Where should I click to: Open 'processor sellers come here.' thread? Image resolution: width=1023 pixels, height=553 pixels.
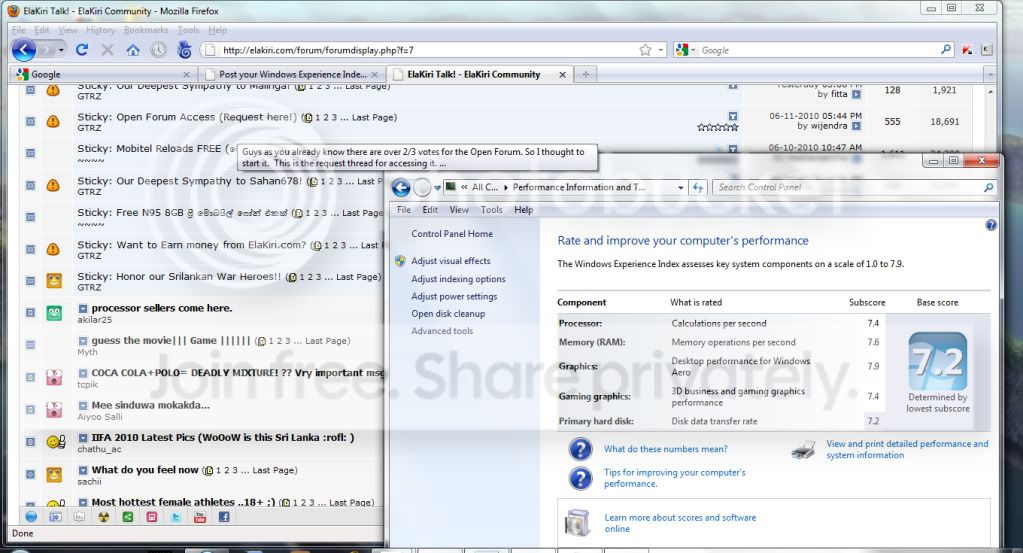tap(162, 308)
